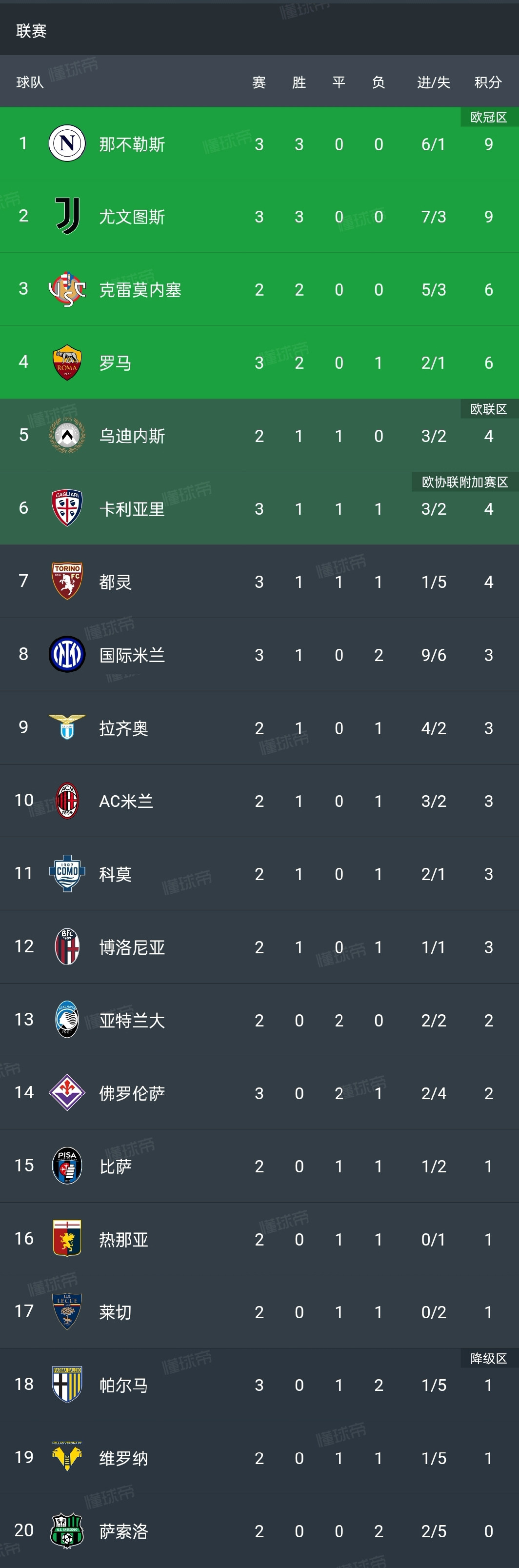Open Juventus team logo
Viewport: 519px width, 1568px height.
pos(67,216)
